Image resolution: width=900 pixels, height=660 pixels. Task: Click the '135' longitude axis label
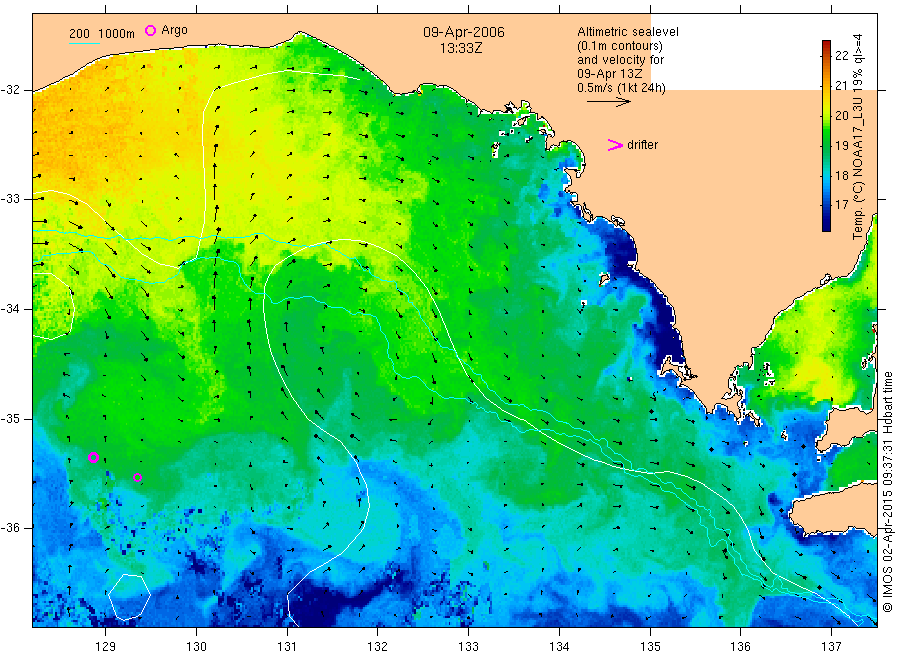[650, 647]
